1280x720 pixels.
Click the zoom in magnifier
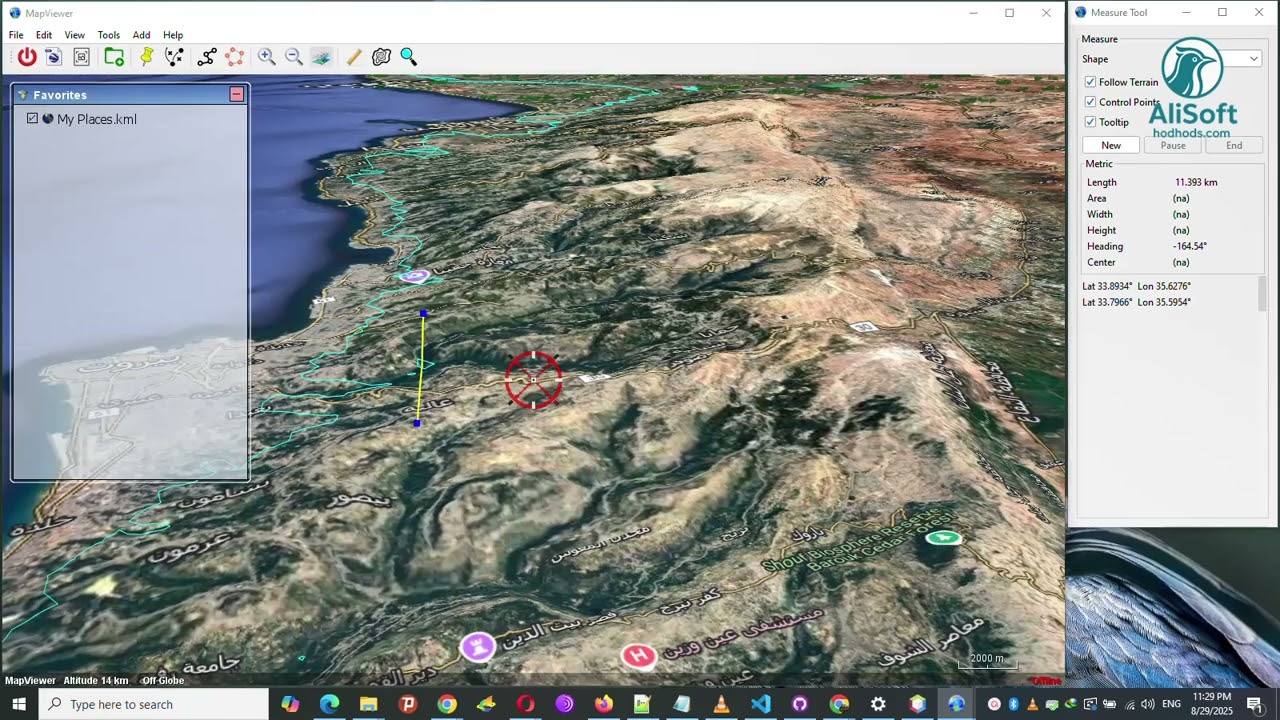(x=267, y=57)
